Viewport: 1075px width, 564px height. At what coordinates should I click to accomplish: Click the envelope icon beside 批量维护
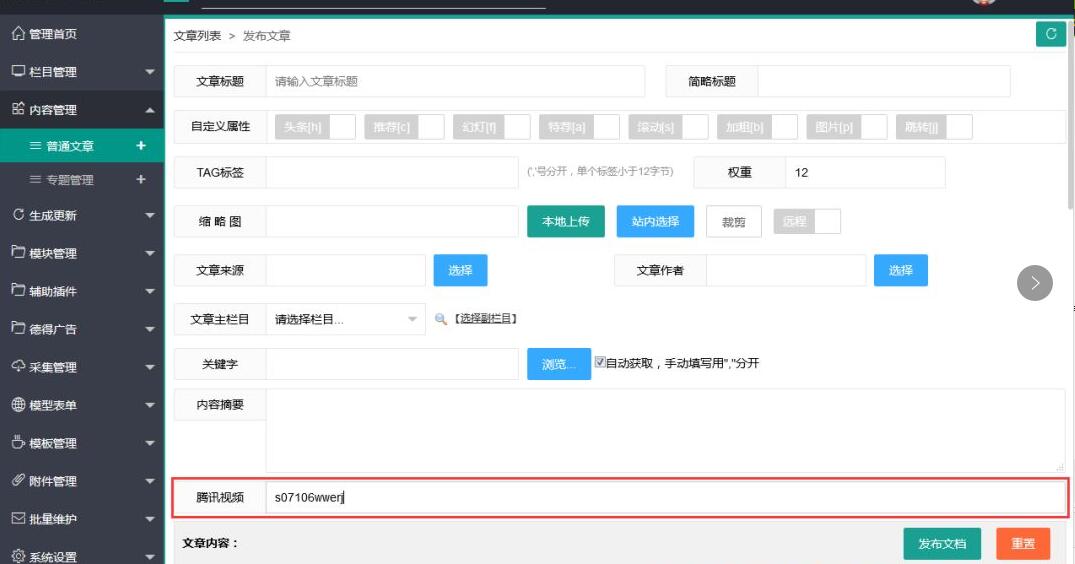19,518
